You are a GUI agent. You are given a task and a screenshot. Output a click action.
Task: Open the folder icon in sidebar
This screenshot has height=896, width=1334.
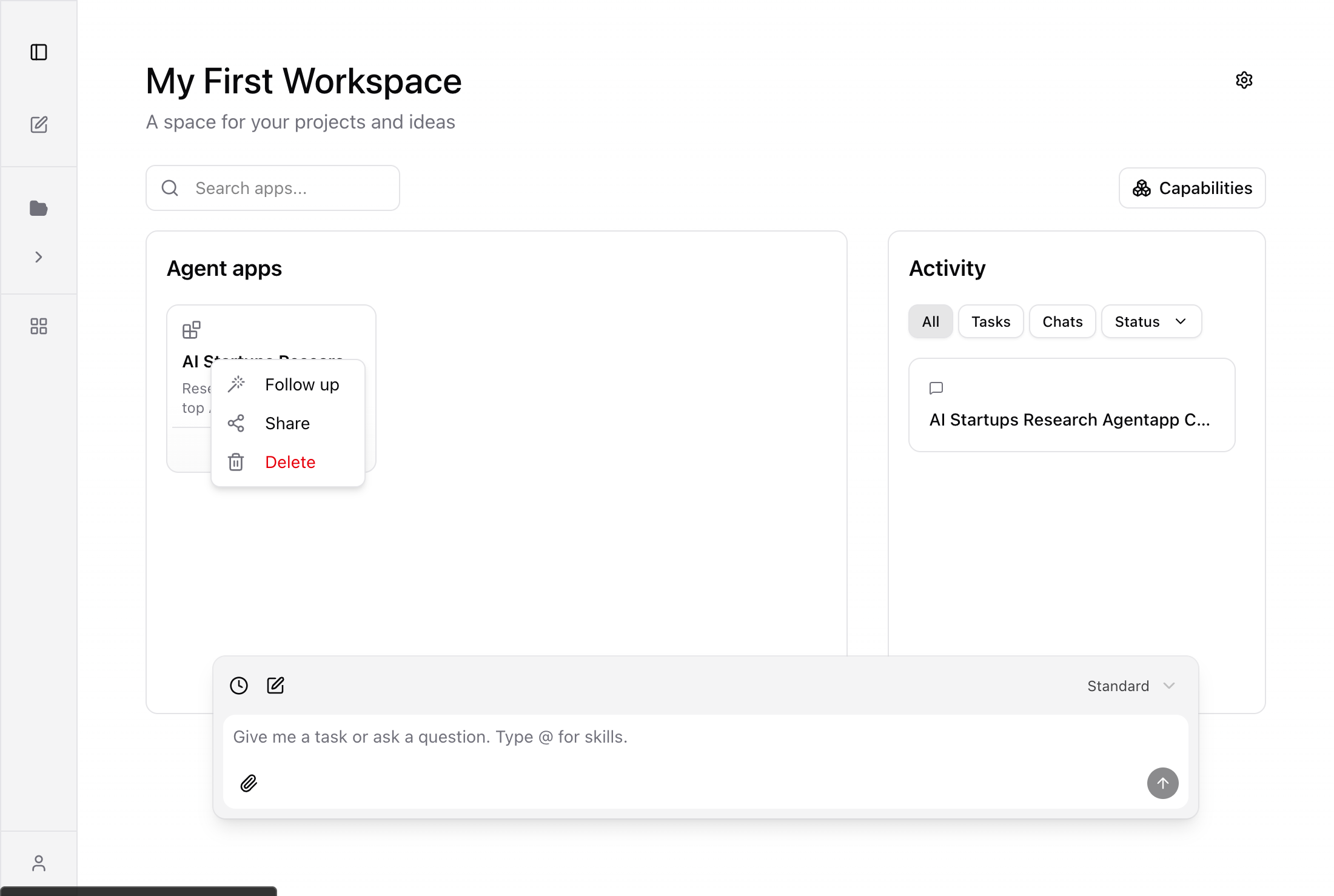coord(39,209)
